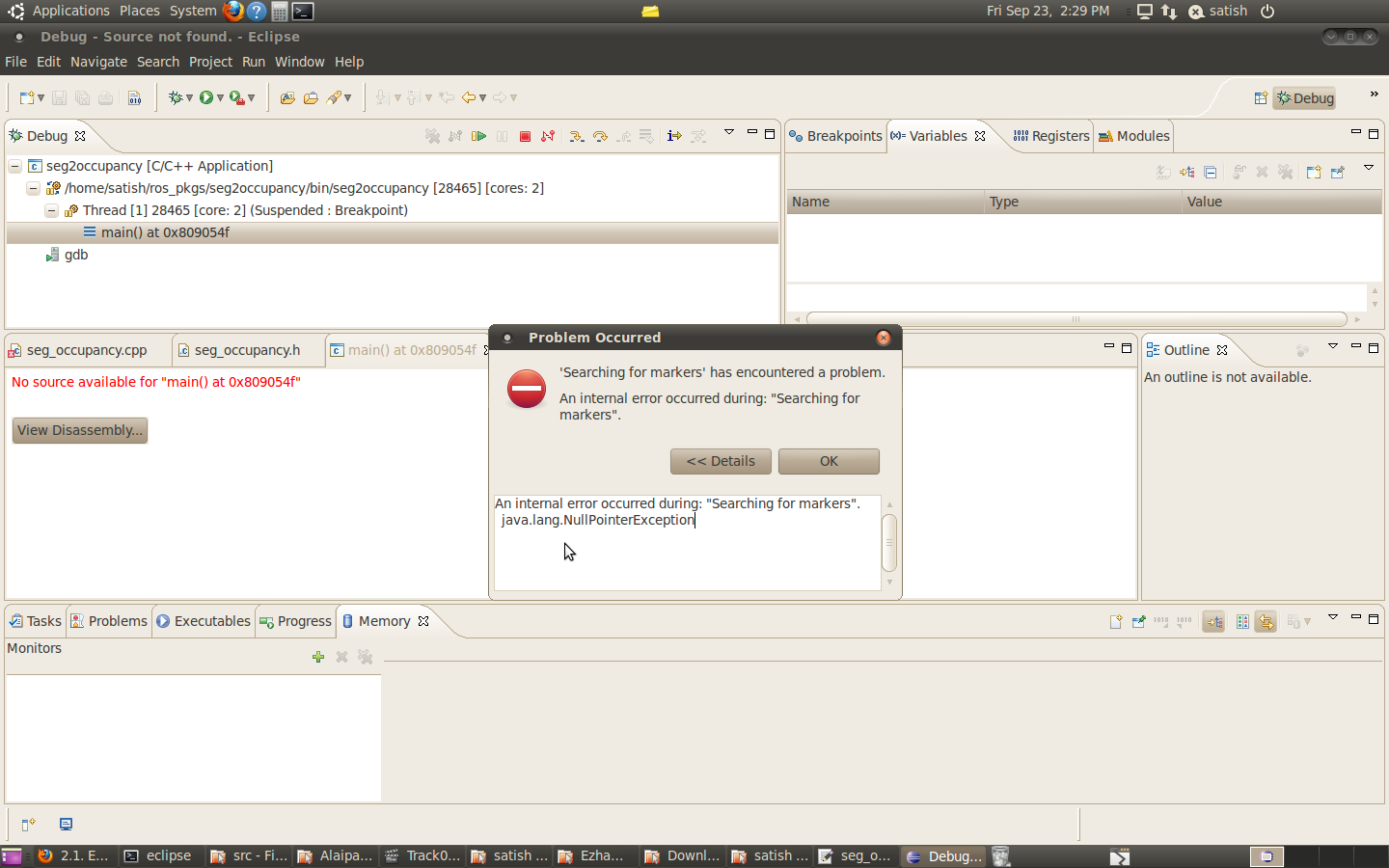Click the calculator launcher in top panel
The height and width of the screenshot is (868, 1389).
[280, 12]
